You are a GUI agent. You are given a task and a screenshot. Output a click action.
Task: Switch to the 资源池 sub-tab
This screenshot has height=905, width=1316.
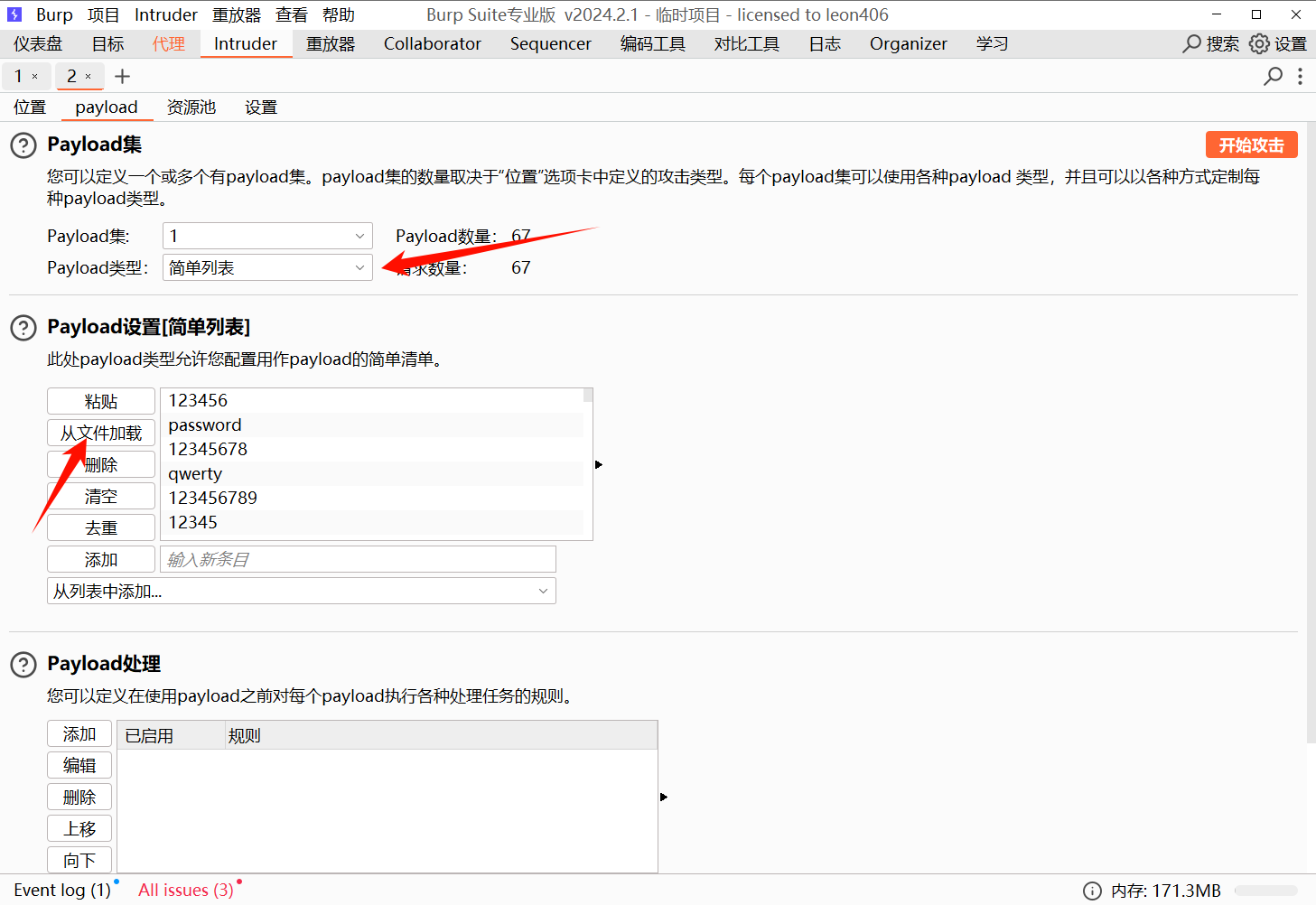[x=191, y=107]
